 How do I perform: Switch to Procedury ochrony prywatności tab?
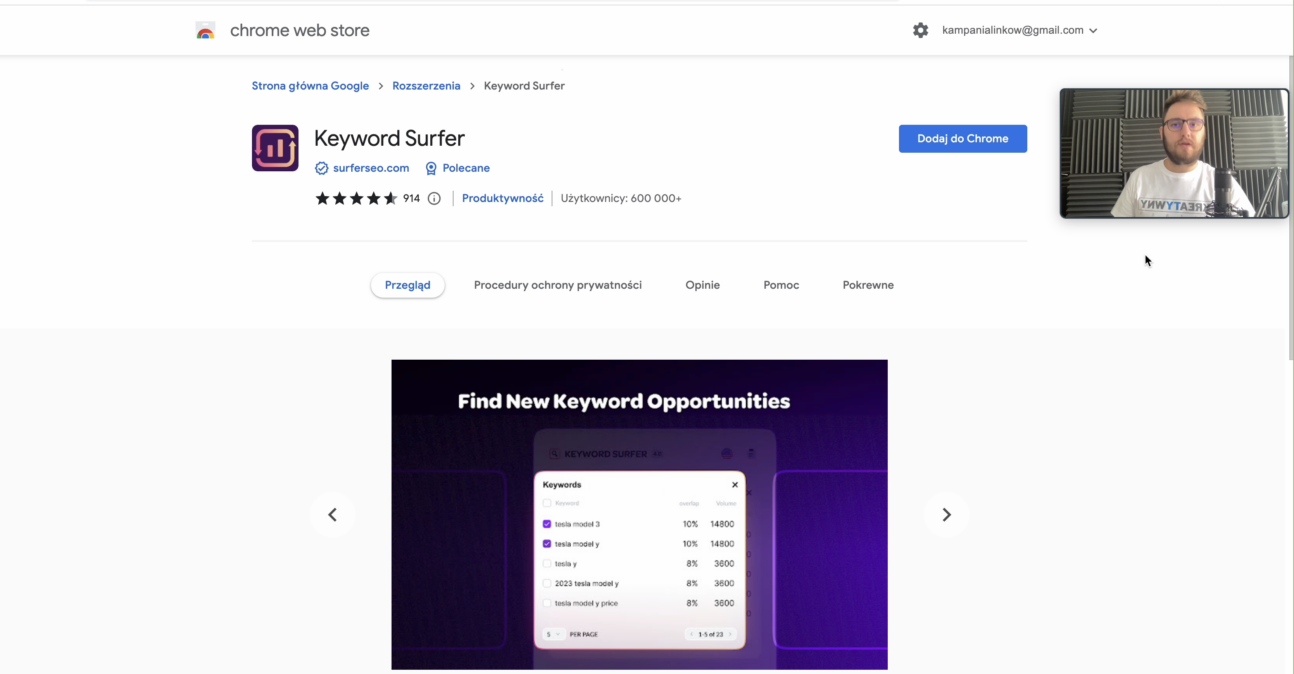tap(558, 285)
